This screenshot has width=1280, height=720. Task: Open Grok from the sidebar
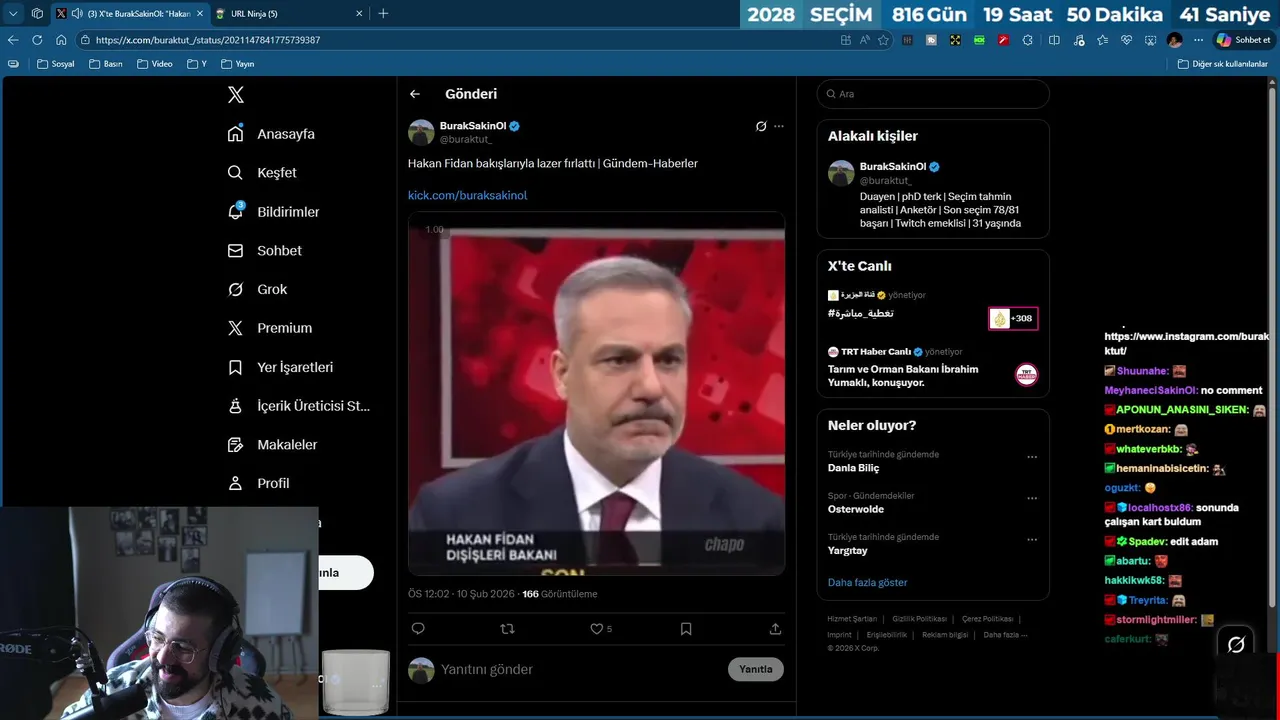click(257, 290)
